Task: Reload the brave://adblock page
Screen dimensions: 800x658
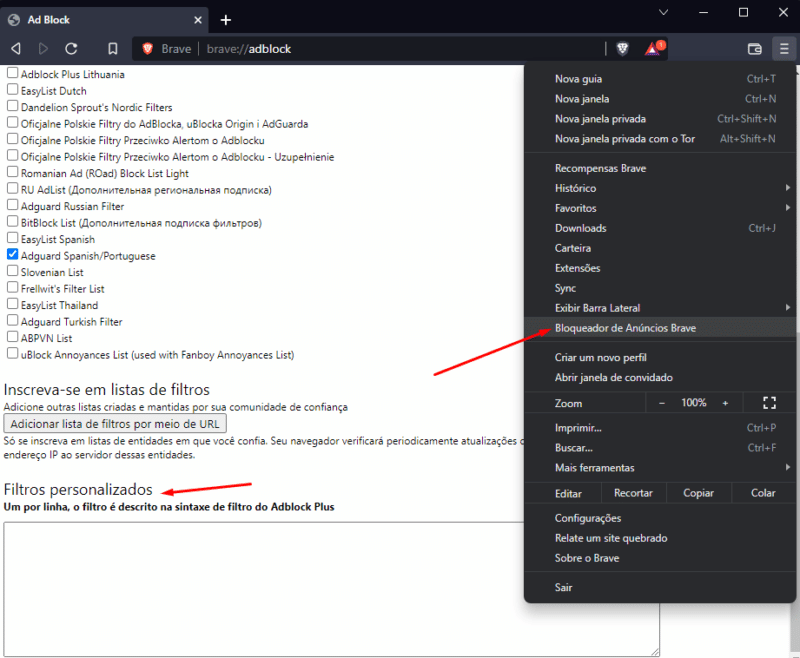Action: pyautogui.click(x=71, y=48)
